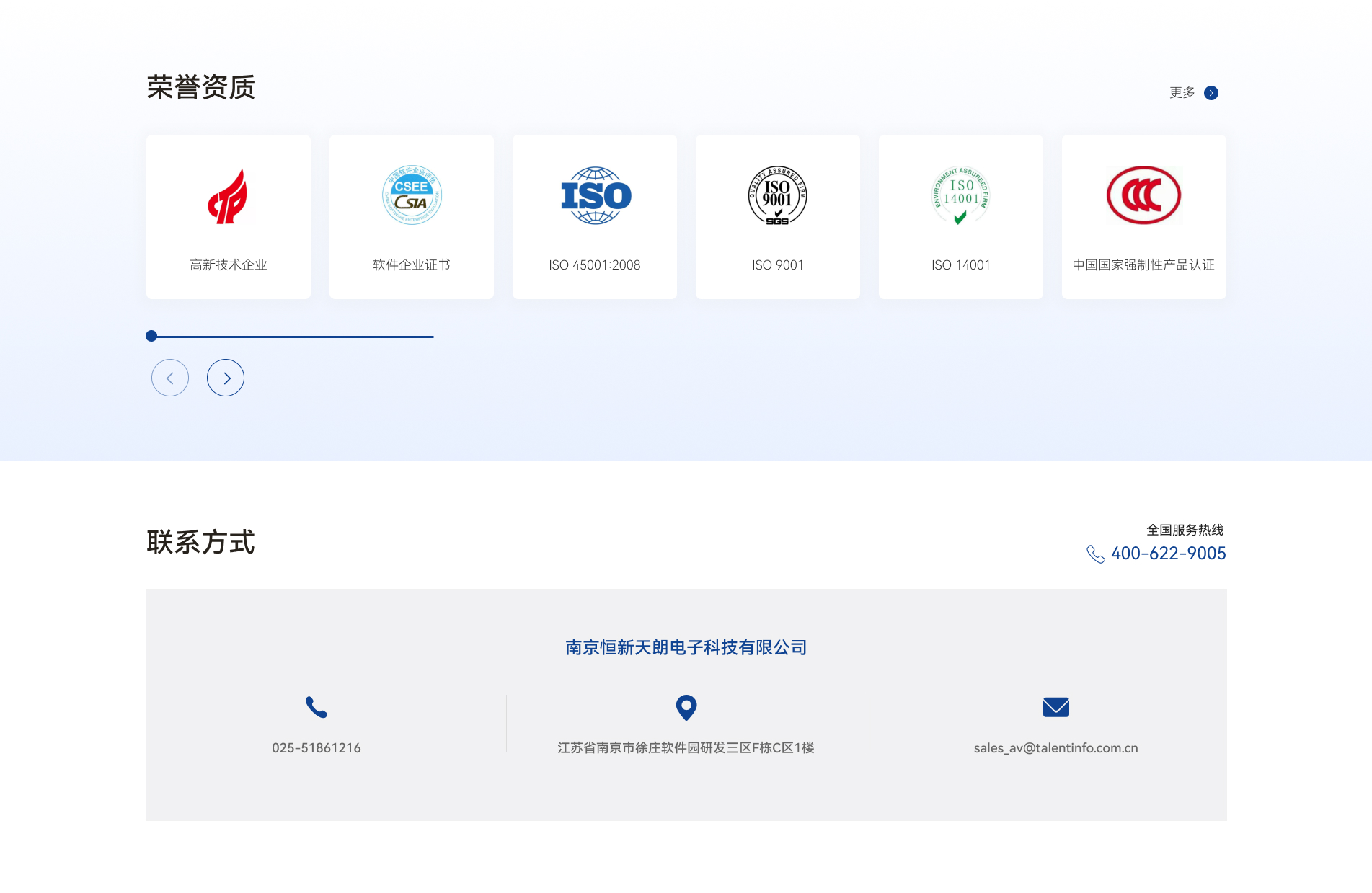The width and height of the screenshot is (1372, 893).
Task: Click the company name 南京恒新天朗电子科技有限公司
Action: tap(686, 648)
